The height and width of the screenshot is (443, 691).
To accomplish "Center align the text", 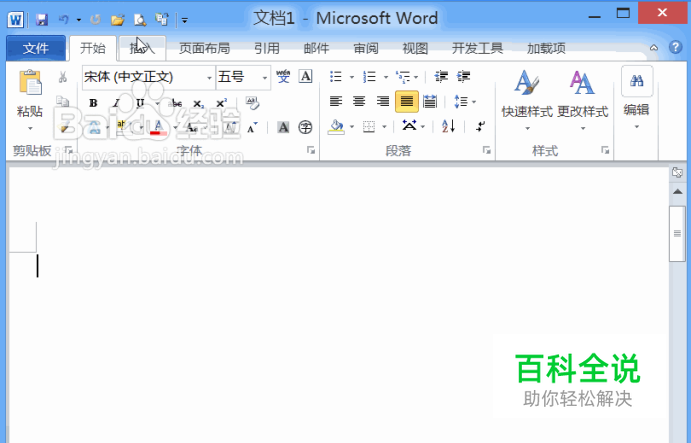I will coord(359,102).
